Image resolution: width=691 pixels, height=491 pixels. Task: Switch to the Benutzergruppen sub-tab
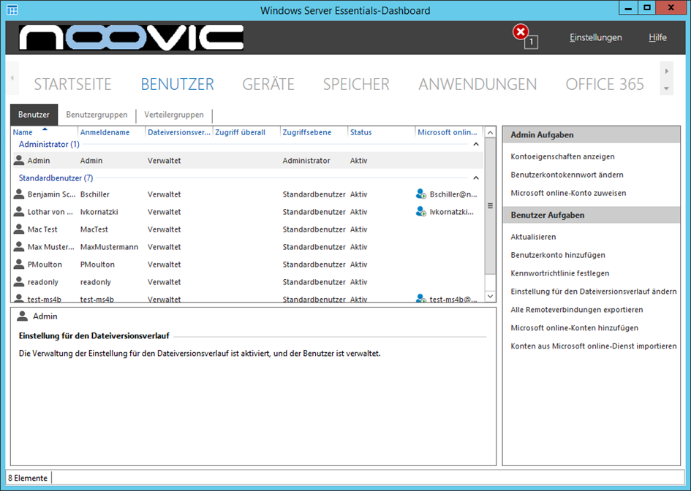[97, 115]
